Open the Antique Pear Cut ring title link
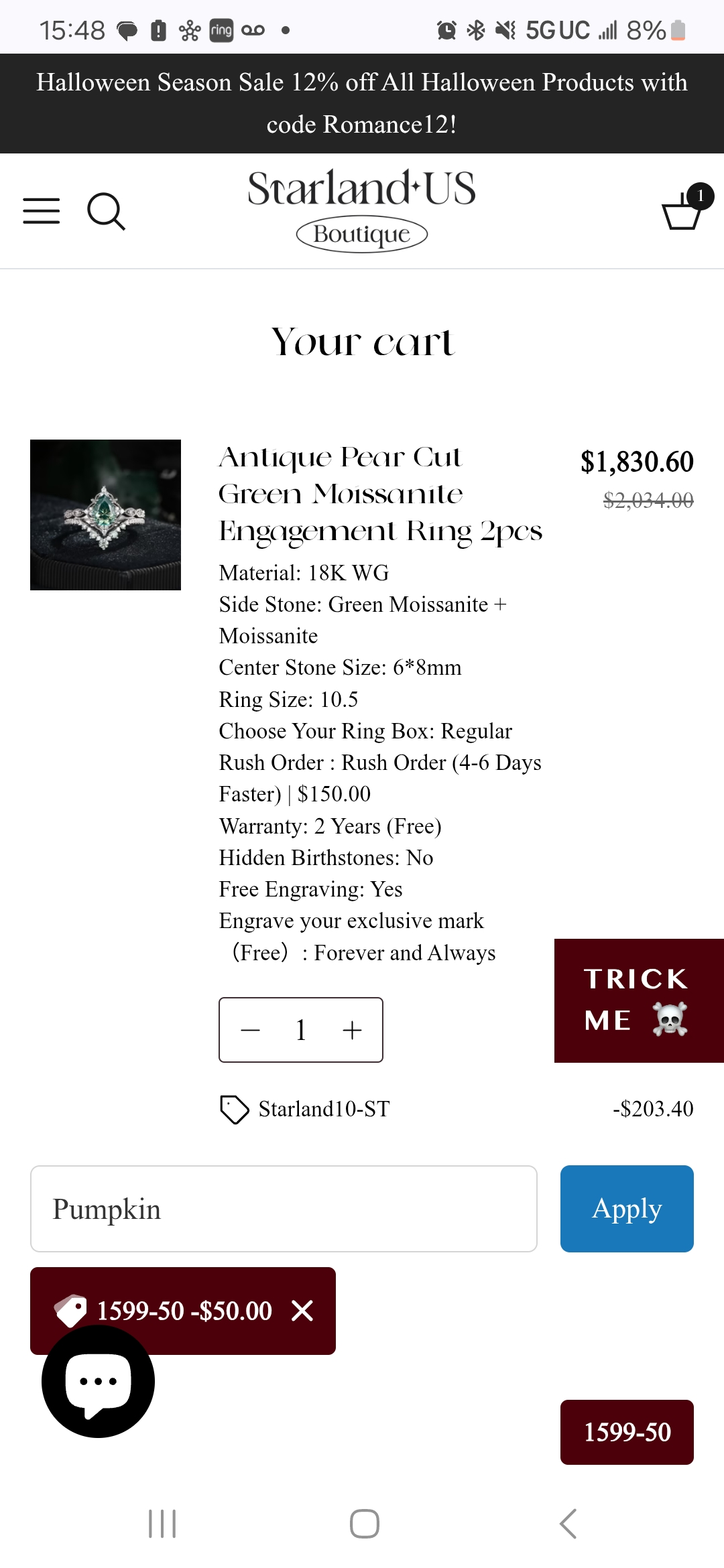 [x=380, y=494]
